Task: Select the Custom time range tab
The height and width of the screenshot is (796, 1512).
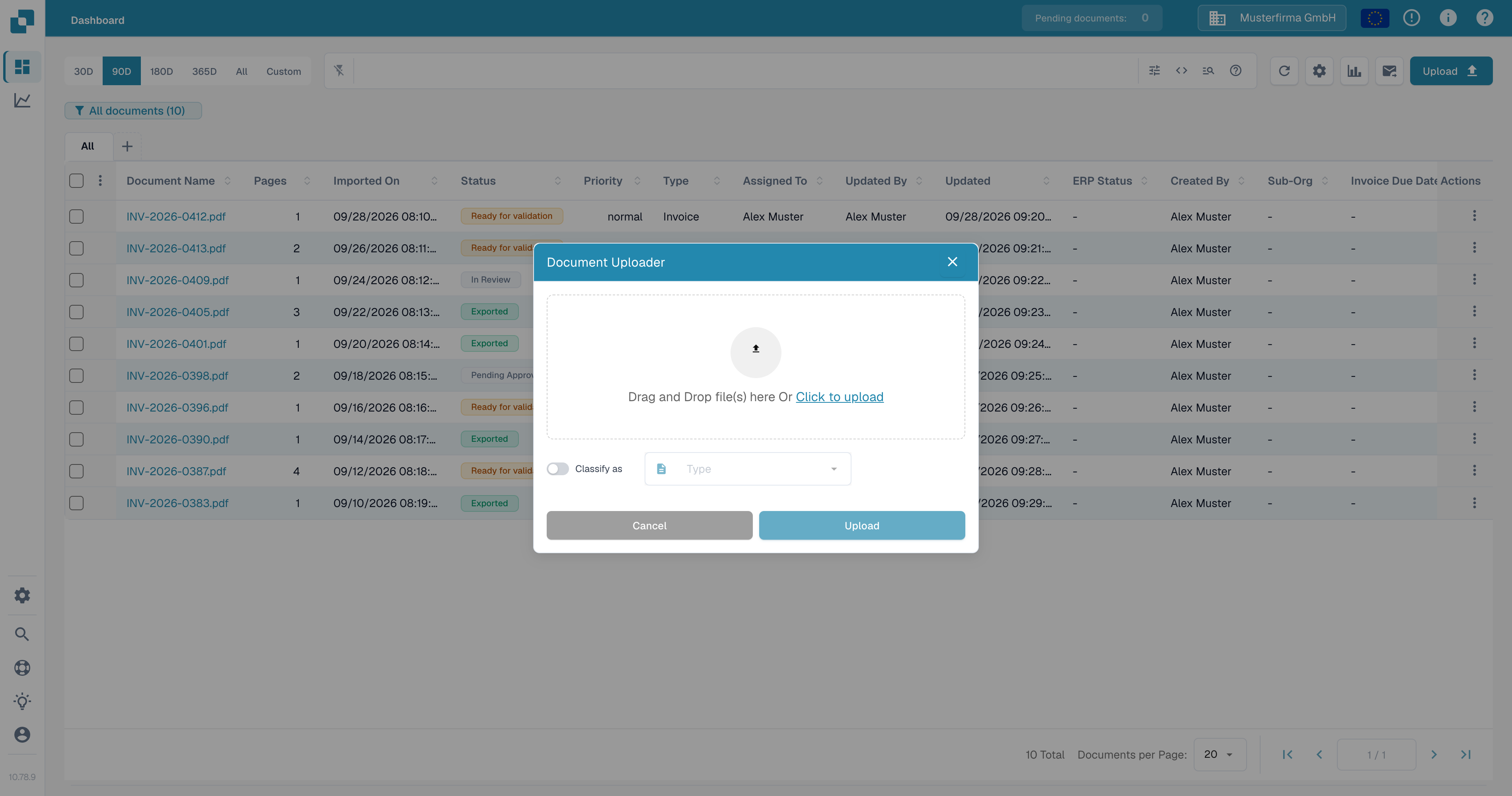Action: pos(283,71)
